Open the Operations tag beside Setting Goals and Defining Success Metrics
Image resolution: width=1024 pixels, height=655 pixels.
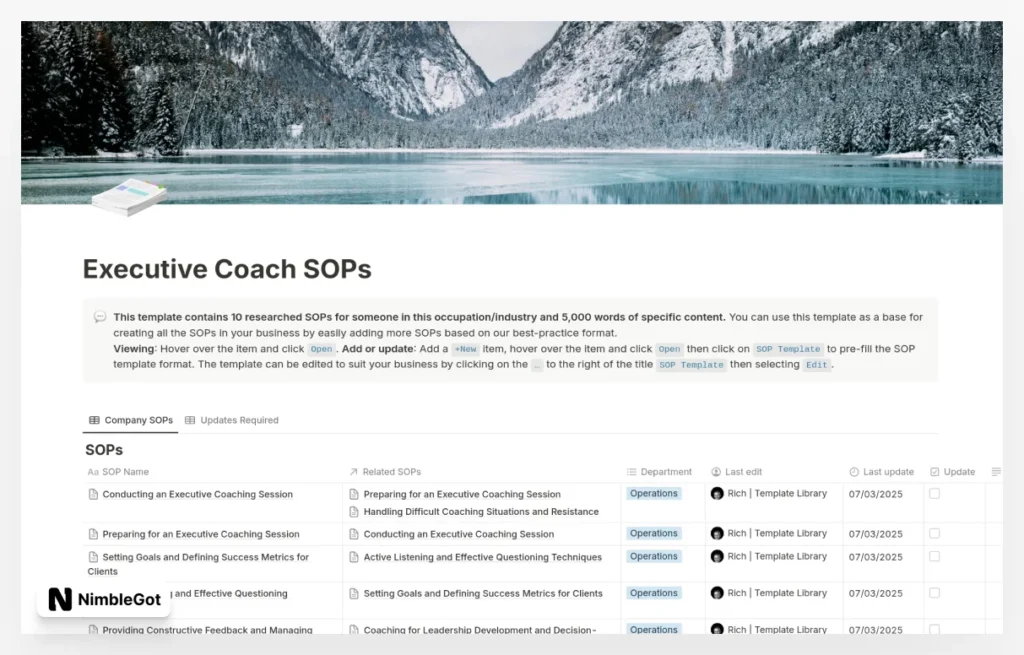click(653, 556)
